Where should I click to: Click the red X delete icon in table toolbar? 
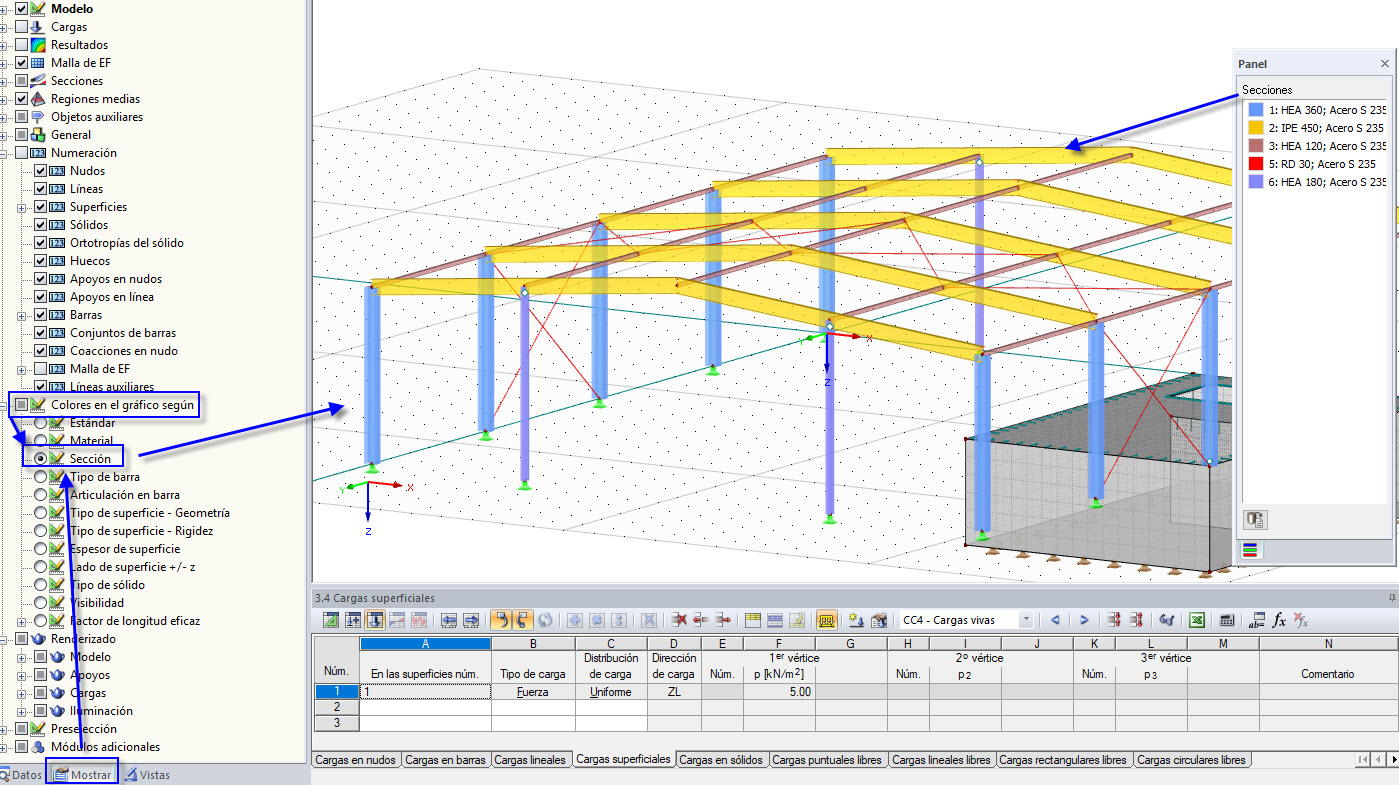pyautogui.click(x=680, y=620)
